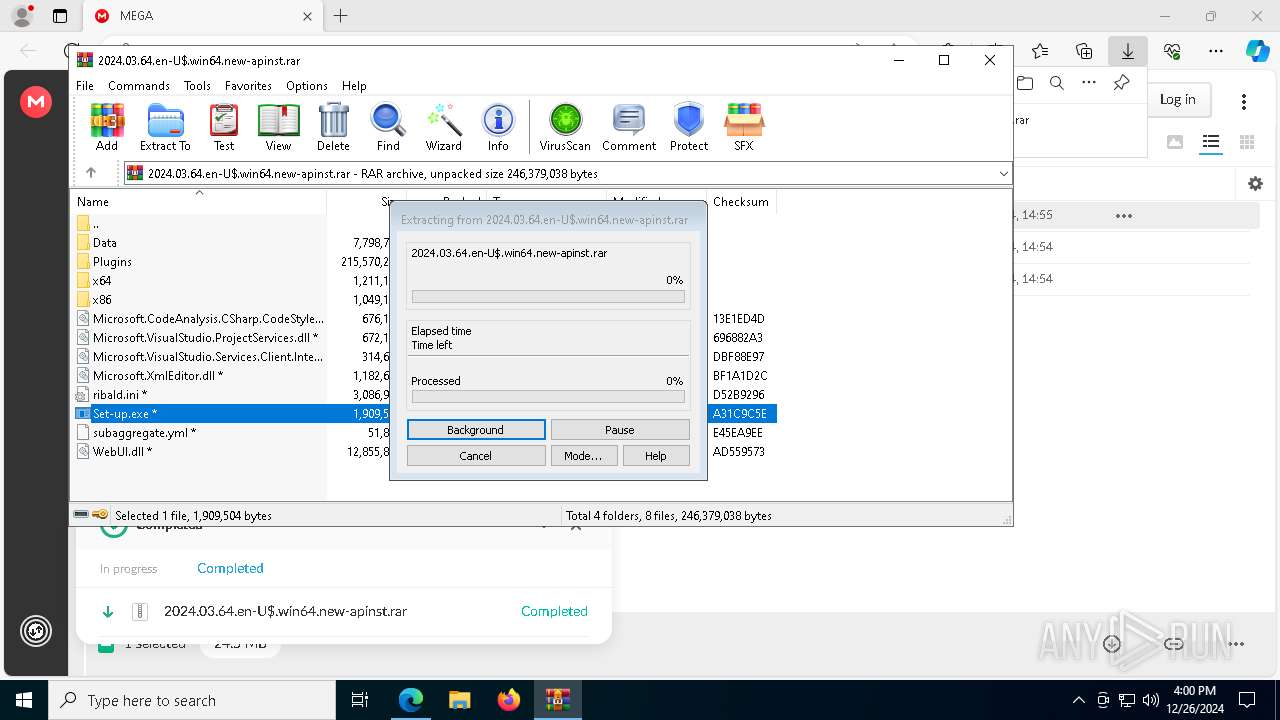1280x720 pixels.
Task: Click WinRAR taskbar icon
Action: (558, 700)
